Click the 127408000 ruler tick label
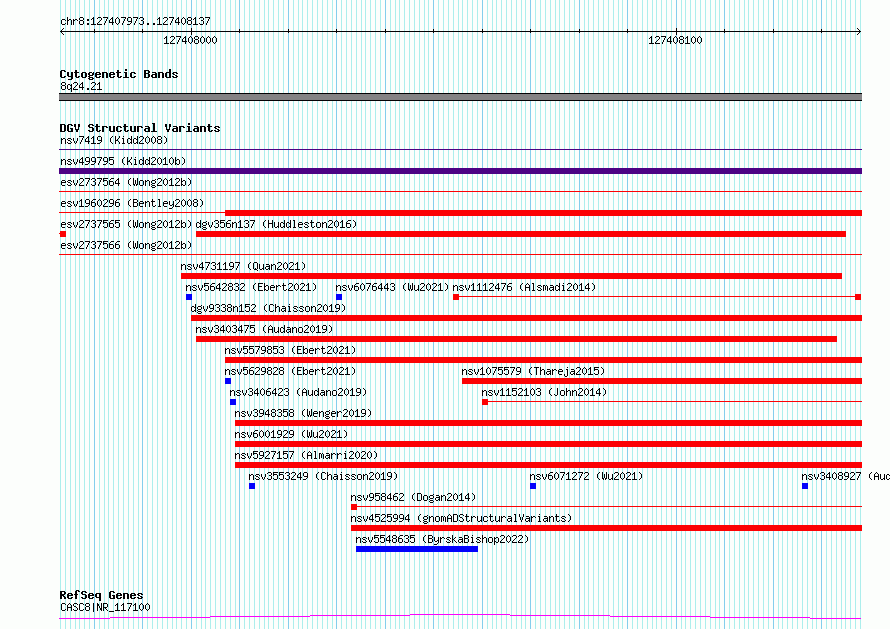This screenshot has width=890, height=629. pos(190,40)
